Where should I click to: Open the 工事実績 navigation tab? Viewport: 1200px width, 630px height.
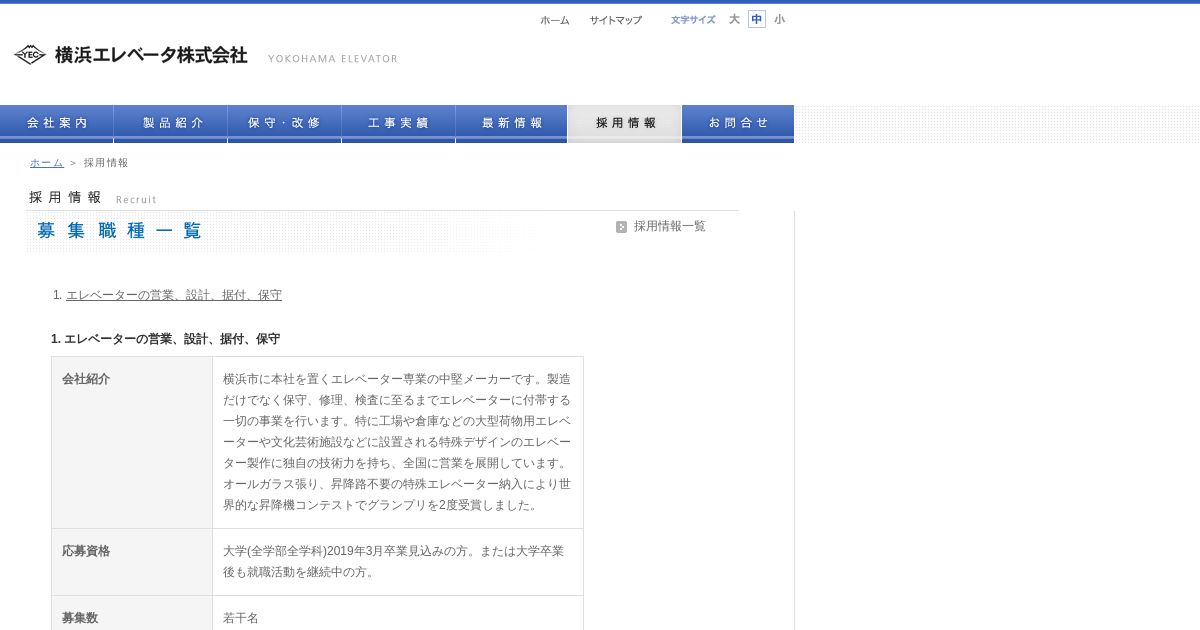click(x=399, y=123)
